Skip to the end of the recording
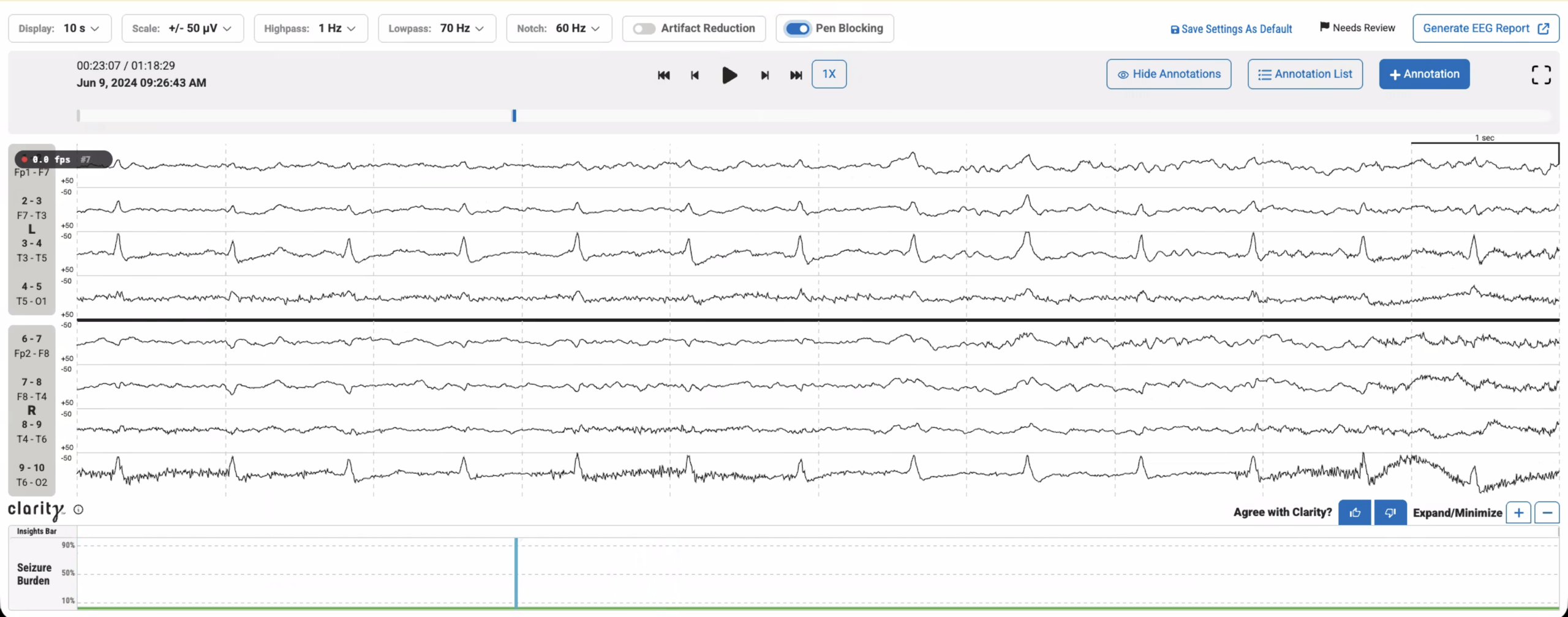 [x=796, y=75]
